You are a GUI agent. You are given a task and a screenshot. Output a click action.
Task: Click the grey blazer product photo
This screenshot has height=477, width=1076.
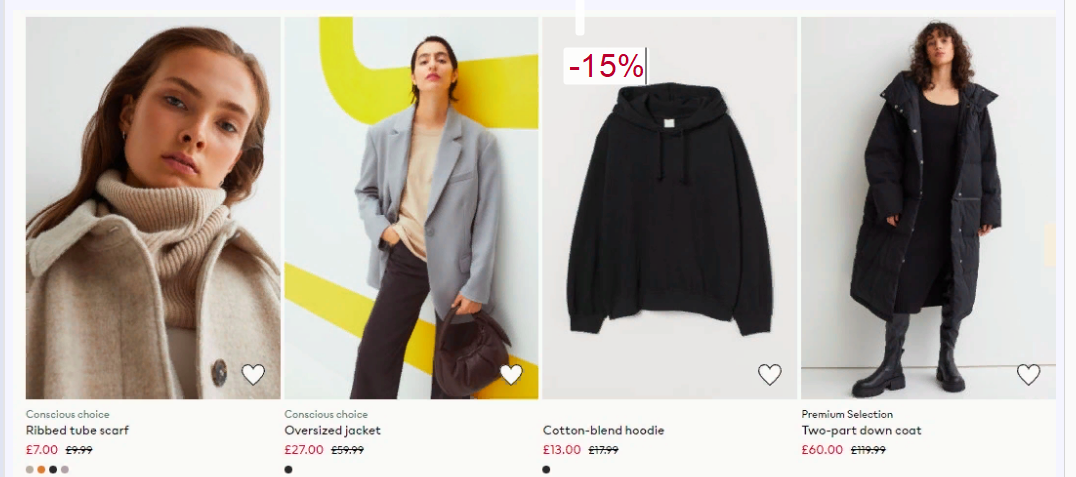click(x=412, y=208)
